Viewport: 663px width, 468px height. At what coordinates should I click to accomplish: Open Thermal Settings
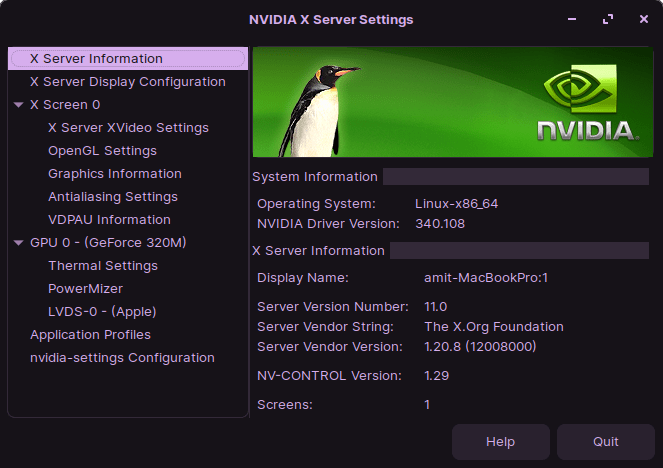tap(103, 265)
